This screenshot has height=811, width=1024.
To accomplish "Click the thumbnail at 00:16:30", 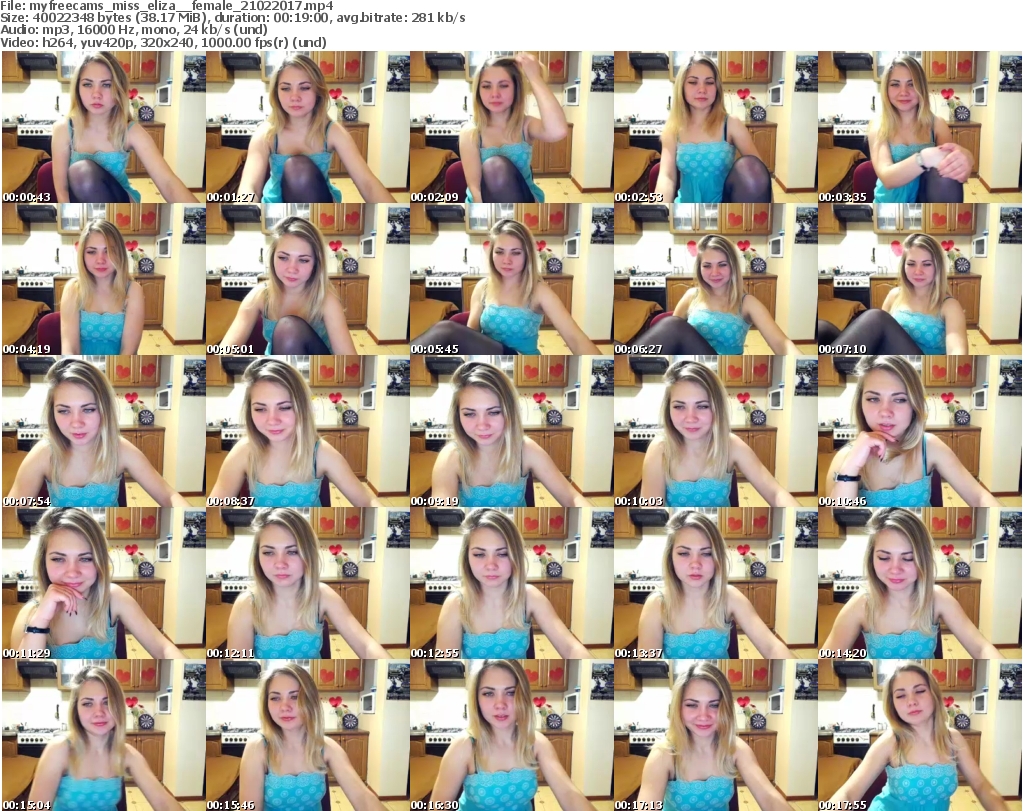I will click(x=511, y=735).
